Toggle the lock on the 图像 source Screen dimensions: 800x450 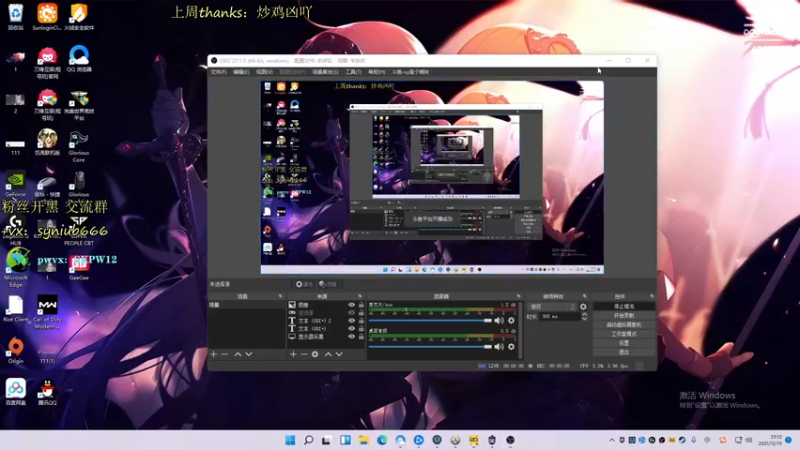[x=361, y=305]
